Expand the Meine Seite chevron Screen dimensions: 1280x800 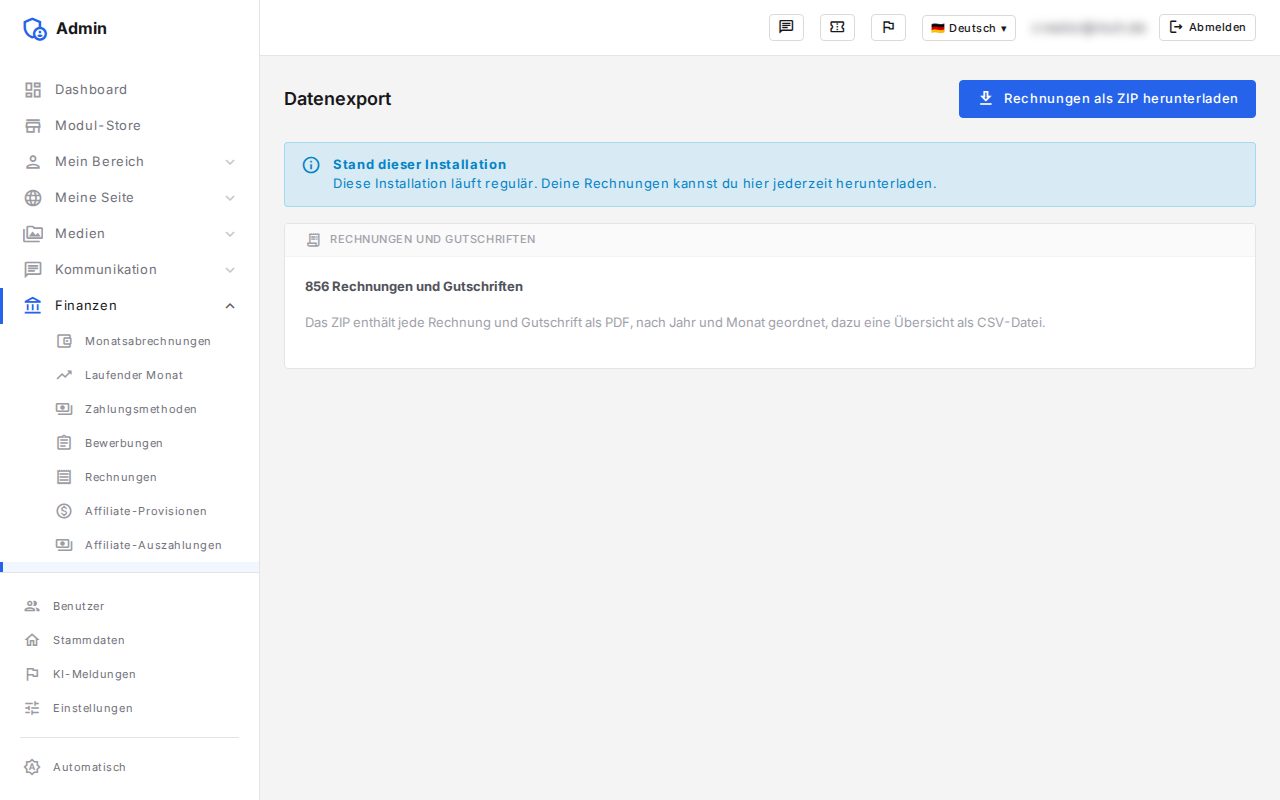coord(230,198)
